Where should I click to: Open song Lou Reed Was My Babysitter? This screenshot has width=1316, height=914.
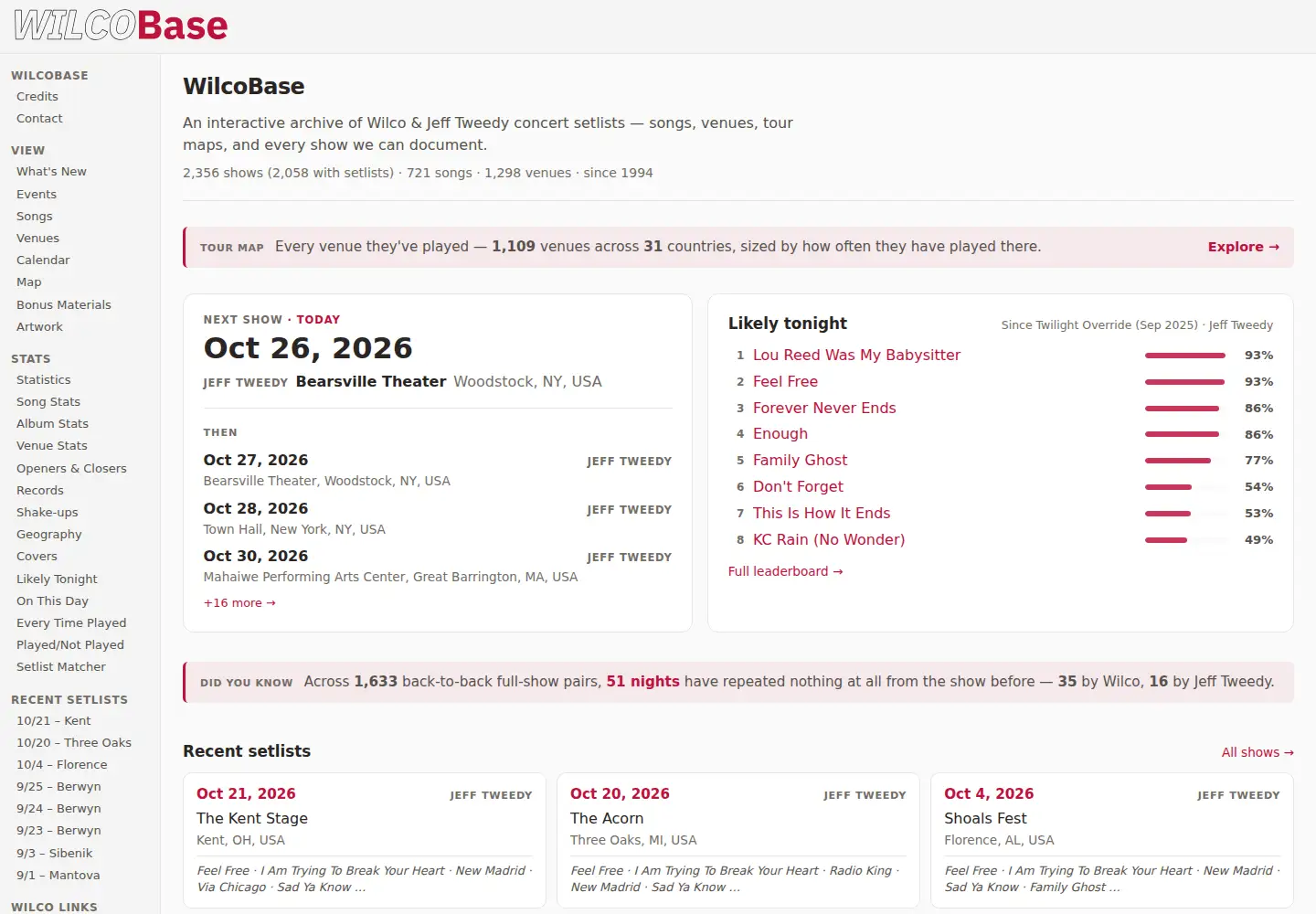point(856,356)
